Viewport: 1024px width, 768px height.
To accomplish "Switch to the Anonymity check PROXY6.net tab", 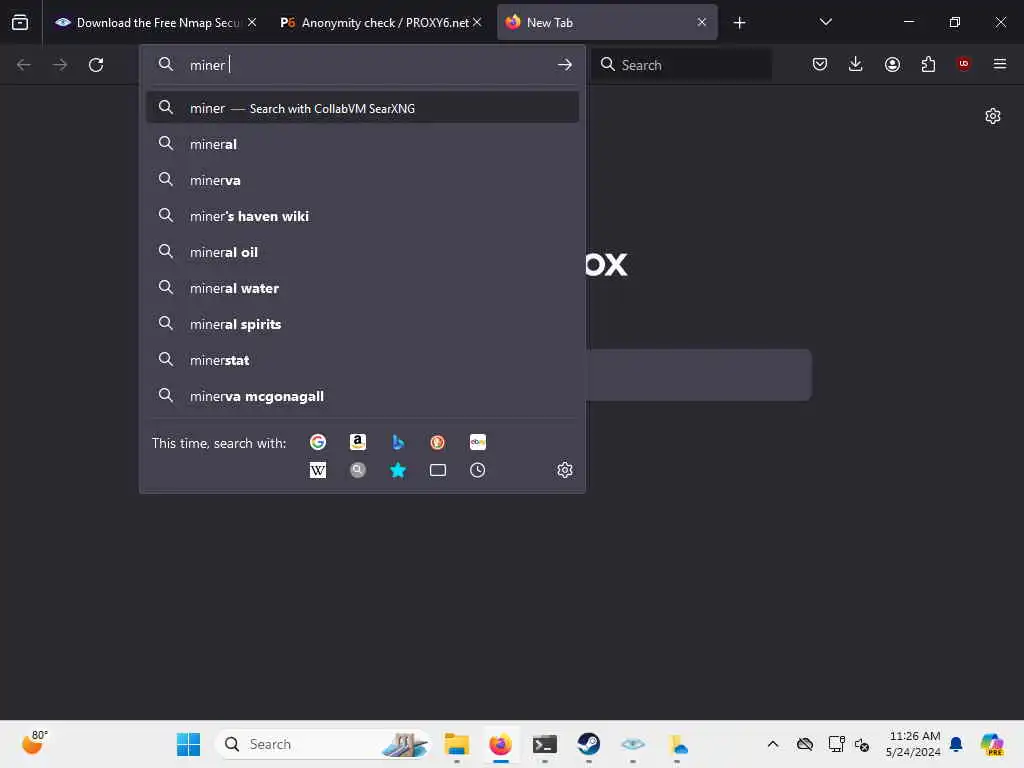I will pyautogui.click(x=381, y=22).
